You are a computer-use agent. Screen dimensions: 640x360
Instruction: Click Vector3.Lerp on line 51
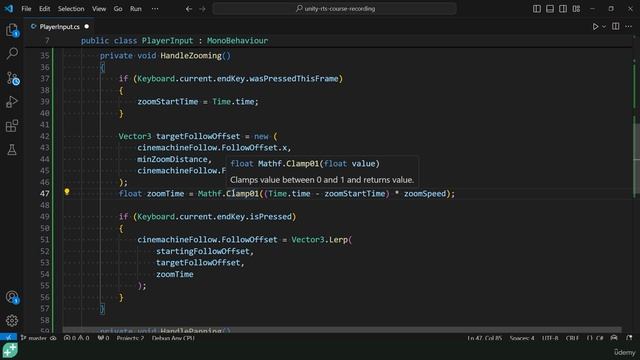point(319,240)
